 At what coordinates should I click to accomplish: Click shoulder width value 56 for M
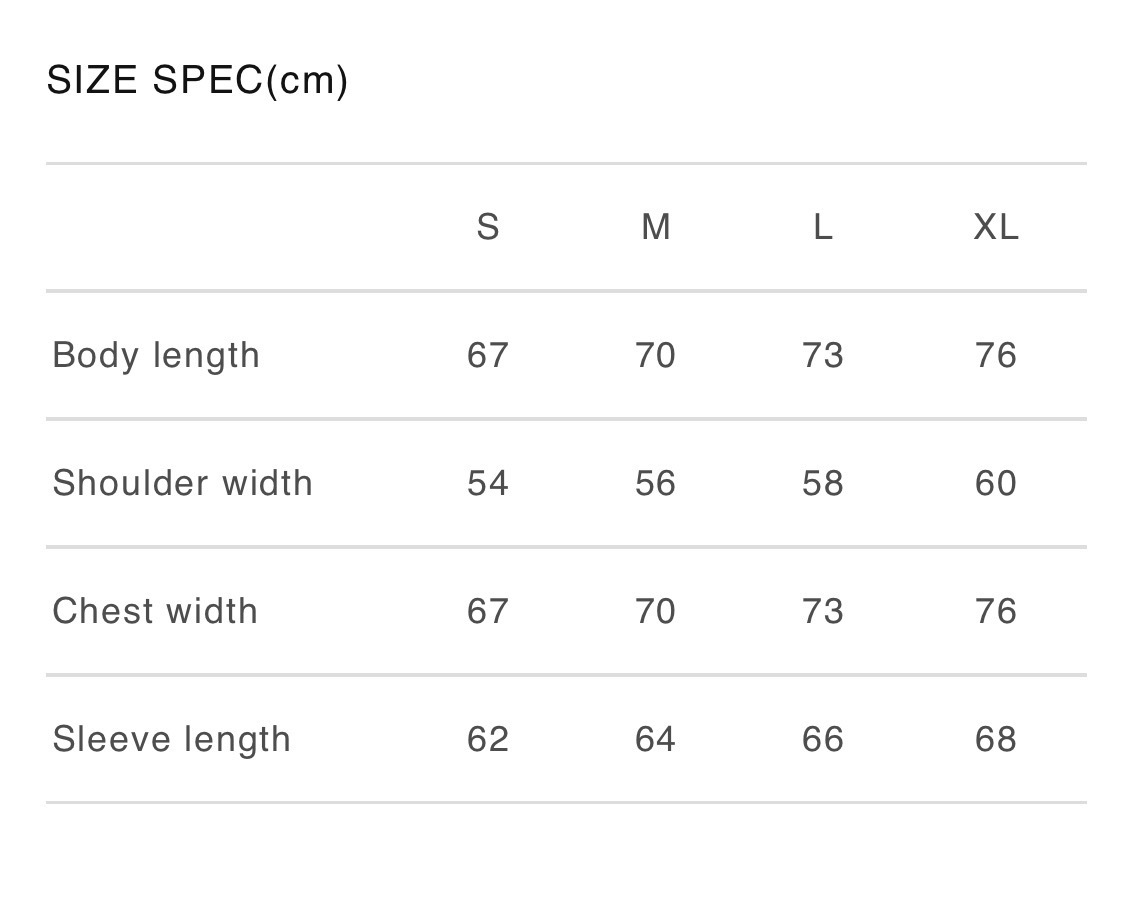click(x=655, y=483)
